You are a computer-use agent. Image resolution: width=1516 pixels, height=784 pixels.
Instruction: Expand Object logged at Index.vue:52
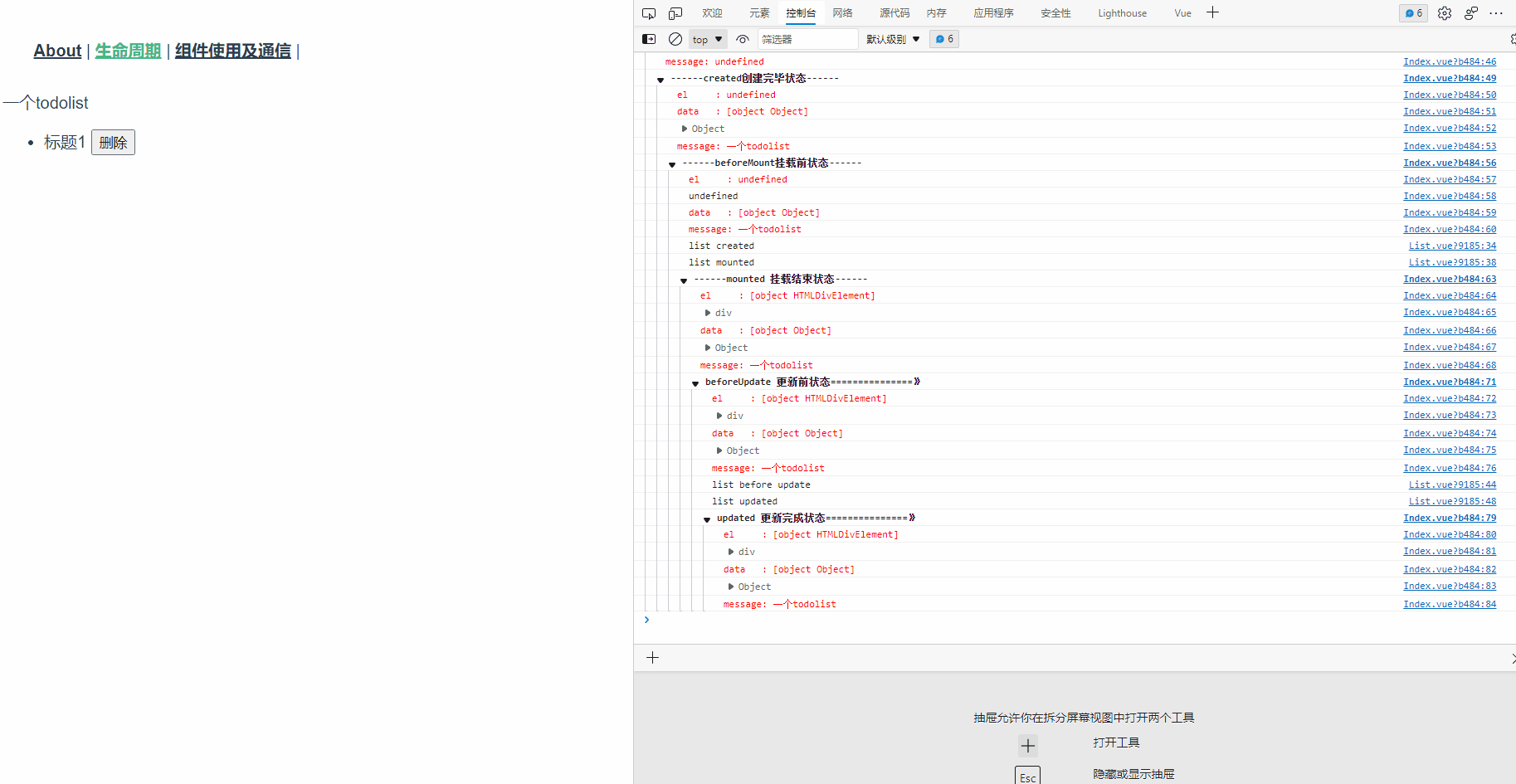[x=685, y=129]
